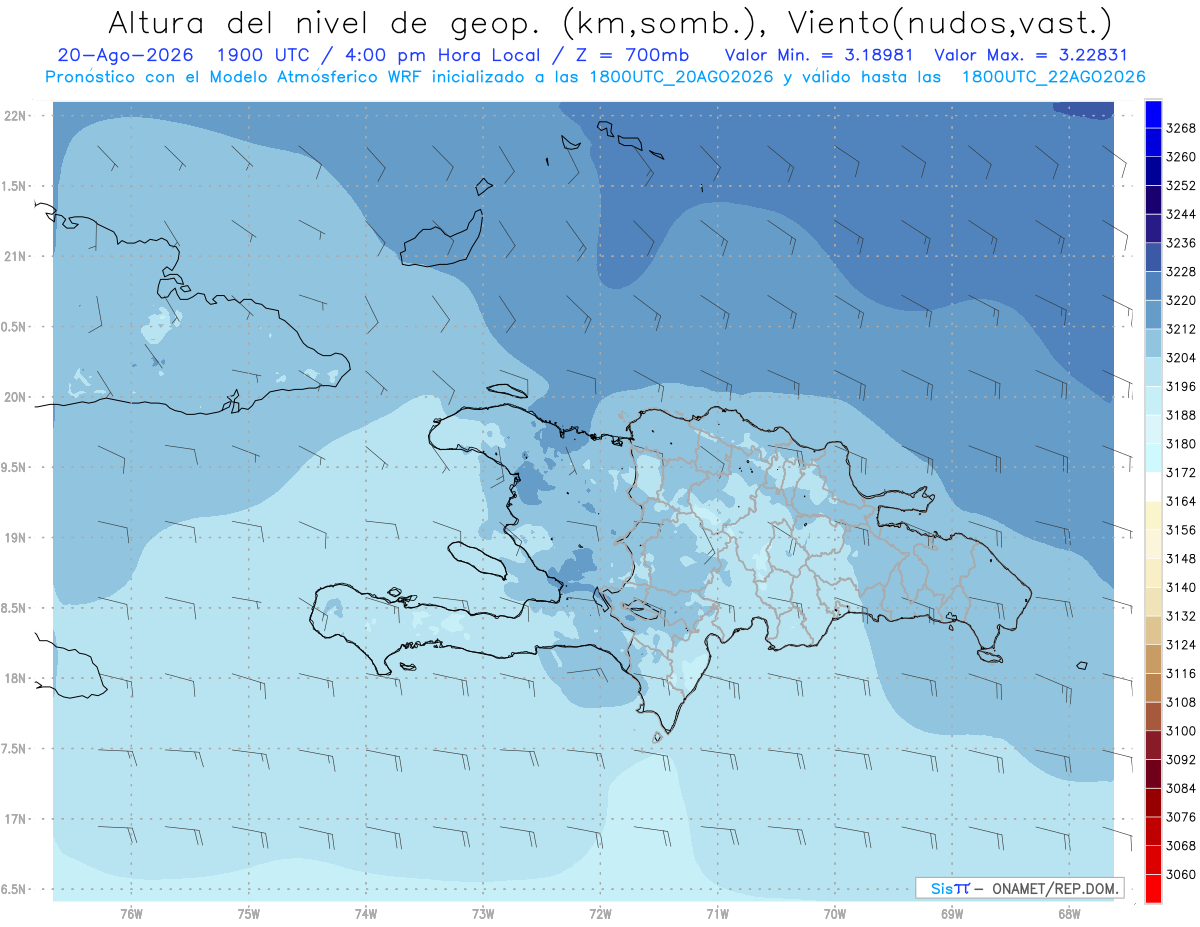Click the '70W' longitude label
1200x927 pixels.
click(835, 914)
